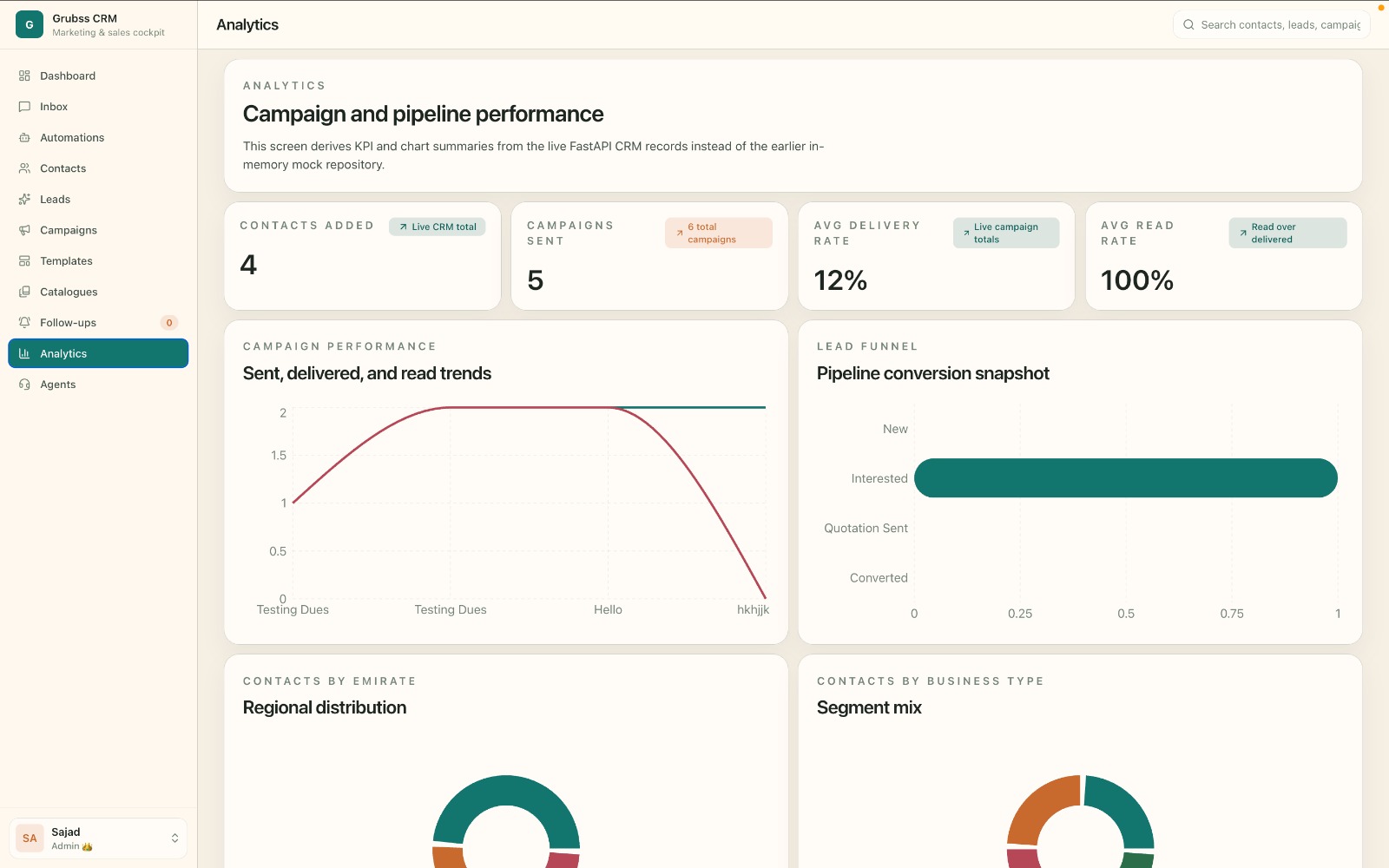Click the Contacts people icon
Image resolution: width=1389 pixels, height=868 pixels.
pyautogui.click(x=24, y=168)
